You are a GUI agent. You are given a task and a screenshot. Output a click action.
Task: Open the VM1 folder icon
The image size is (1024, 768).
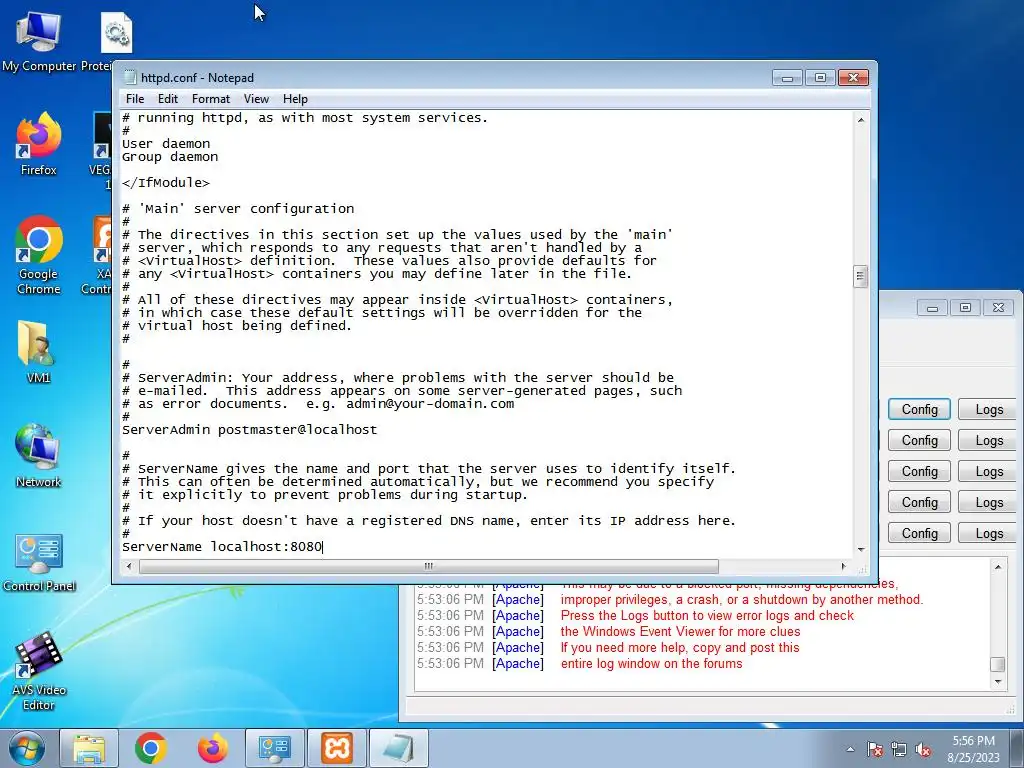point(39,353)
